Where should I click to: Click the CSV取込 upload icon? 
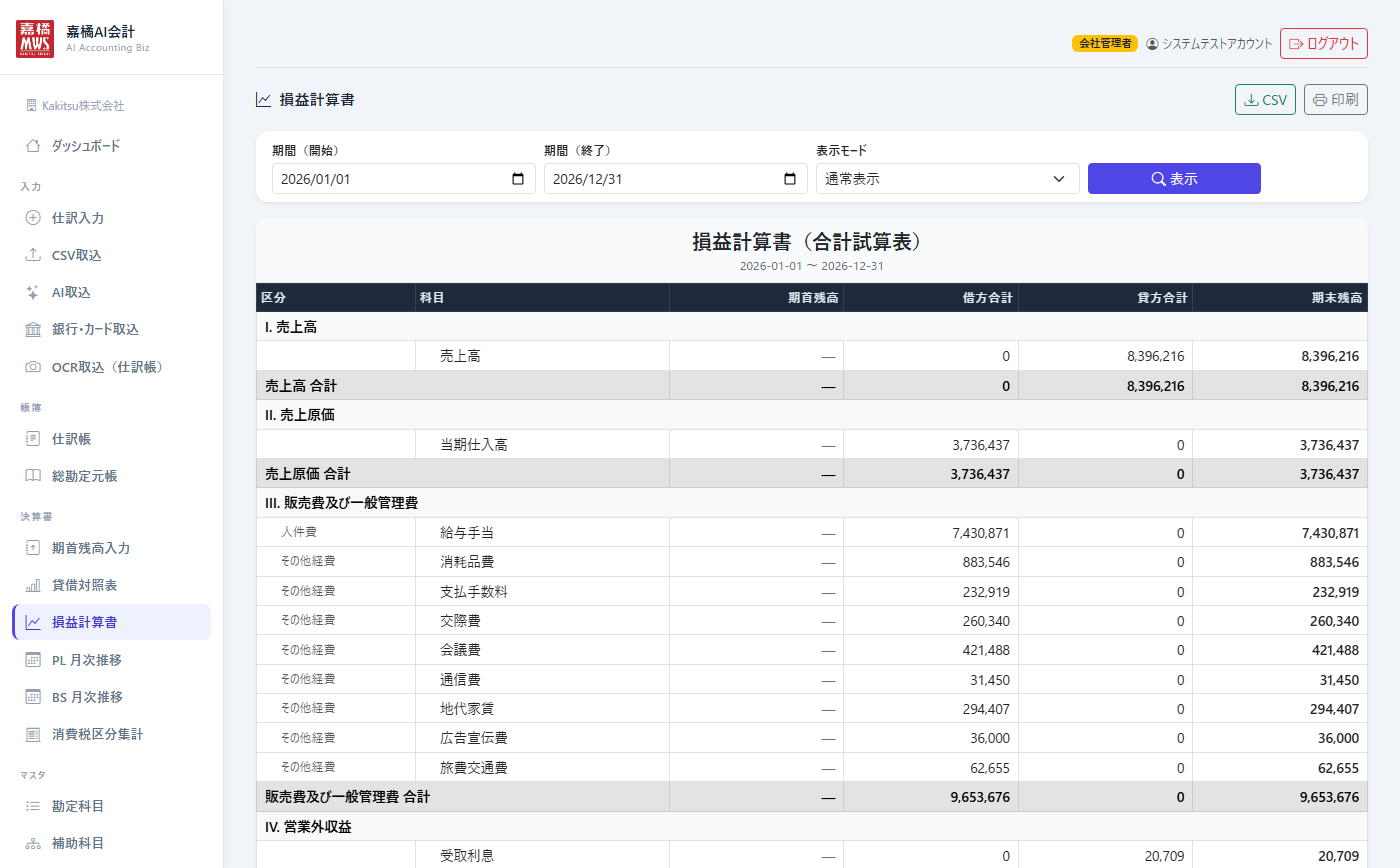pos(33,255)
